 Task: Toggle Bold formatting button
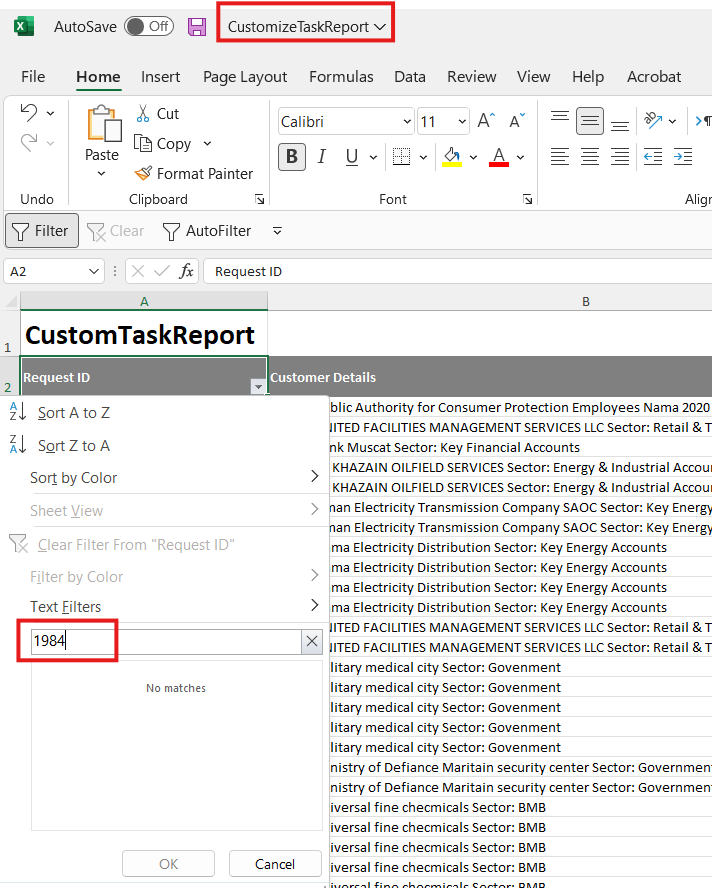click(292, 156)
